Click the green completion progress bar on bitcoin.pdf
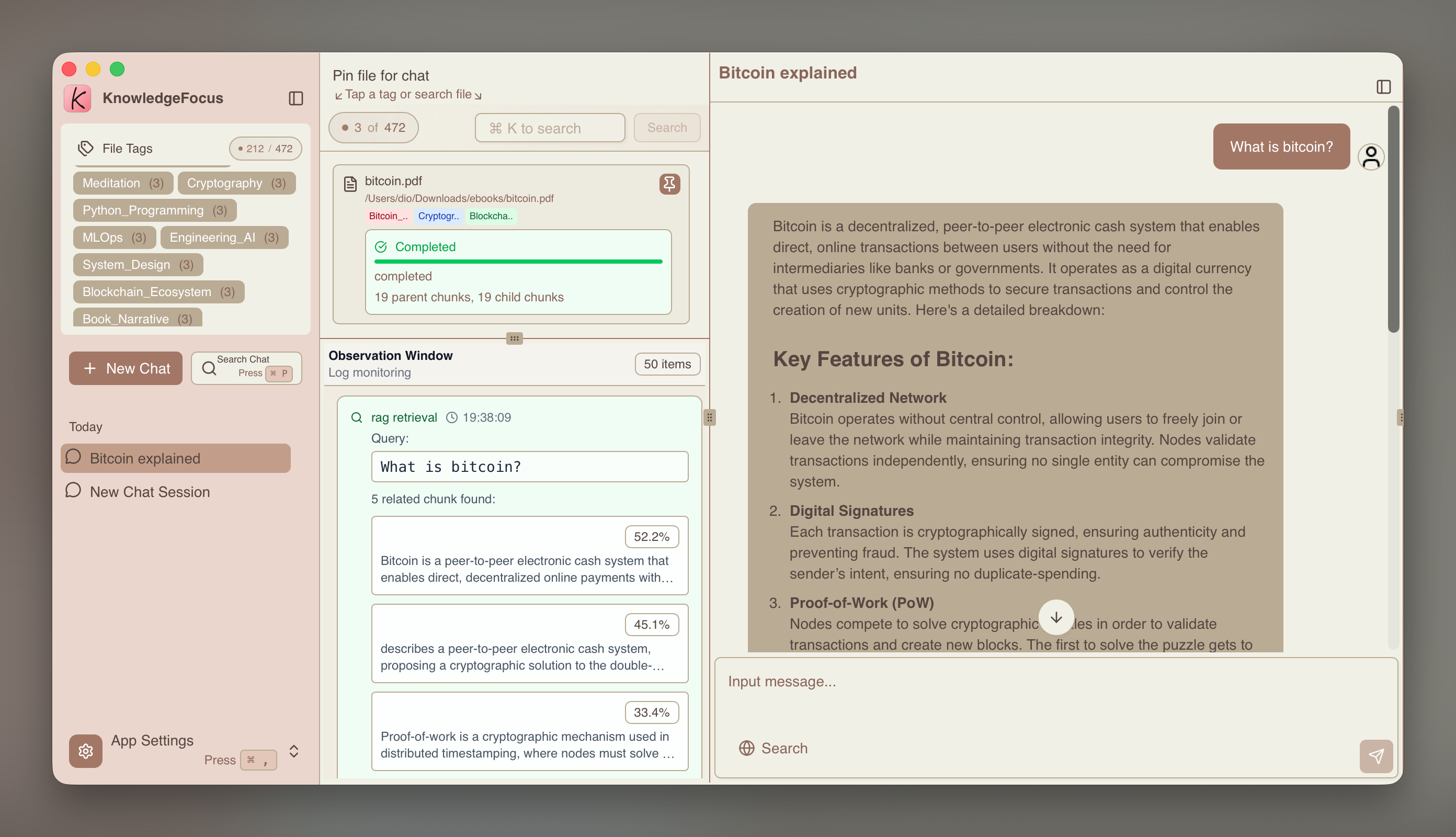This screenshot has width=1456, height=837. tap(517, 262)
